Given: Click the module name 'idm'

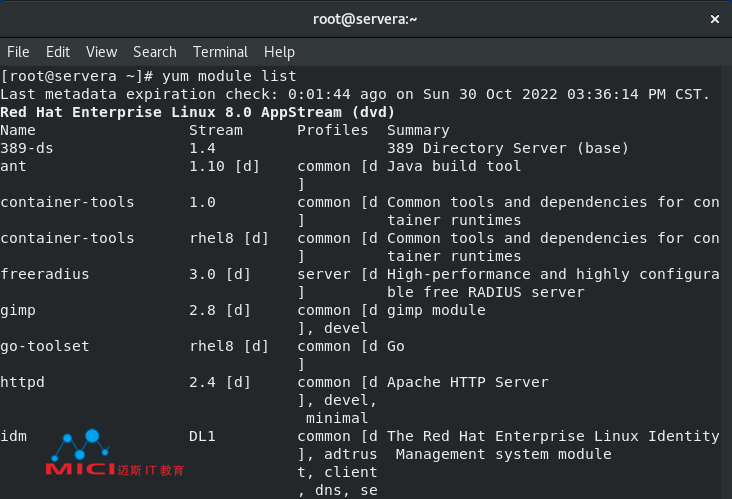Looking at the screenshot, I should [13, 436].
